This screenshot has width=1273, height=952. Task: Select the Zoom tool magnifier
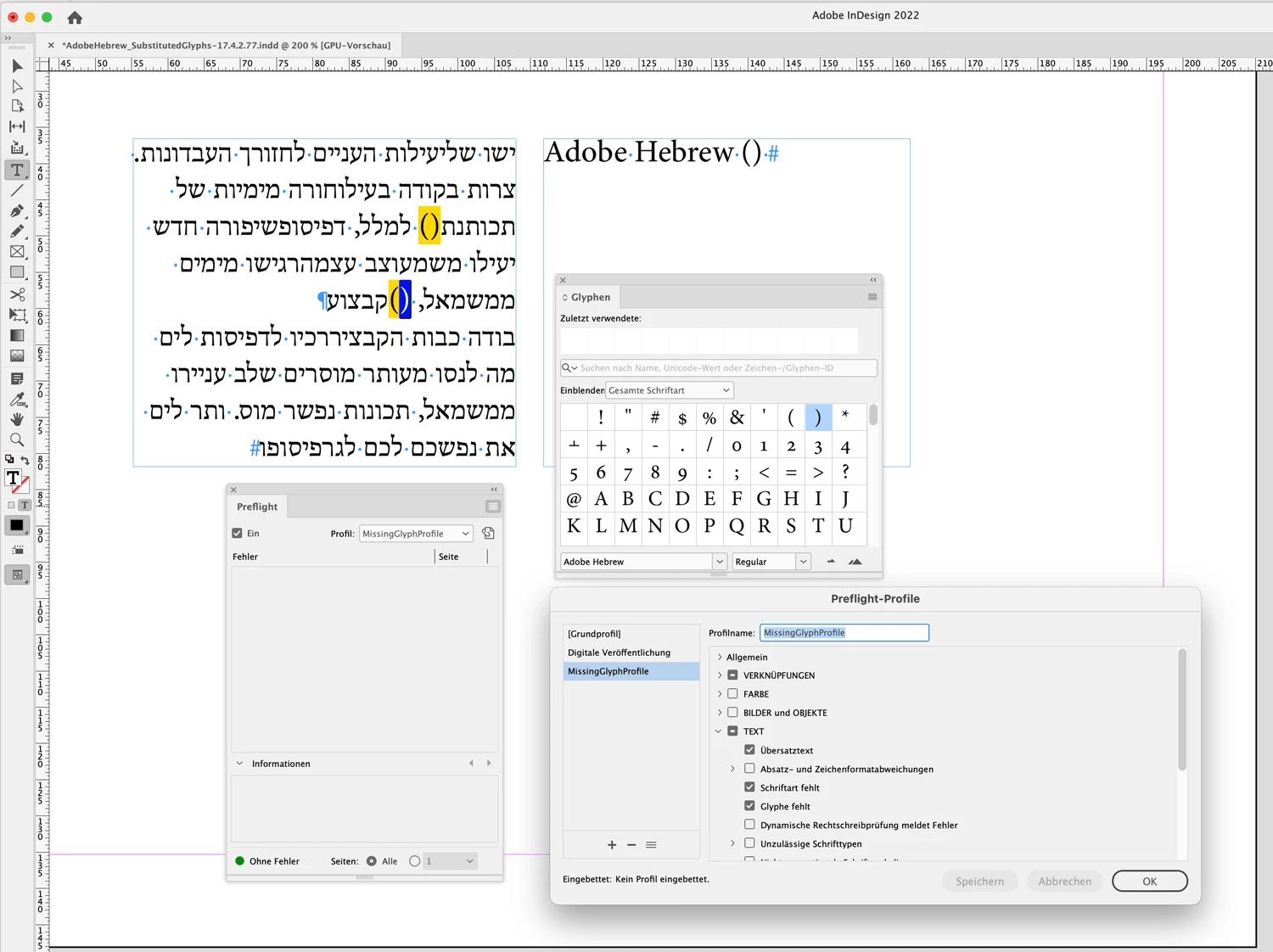pyautogui.click(x=17, y=440)
